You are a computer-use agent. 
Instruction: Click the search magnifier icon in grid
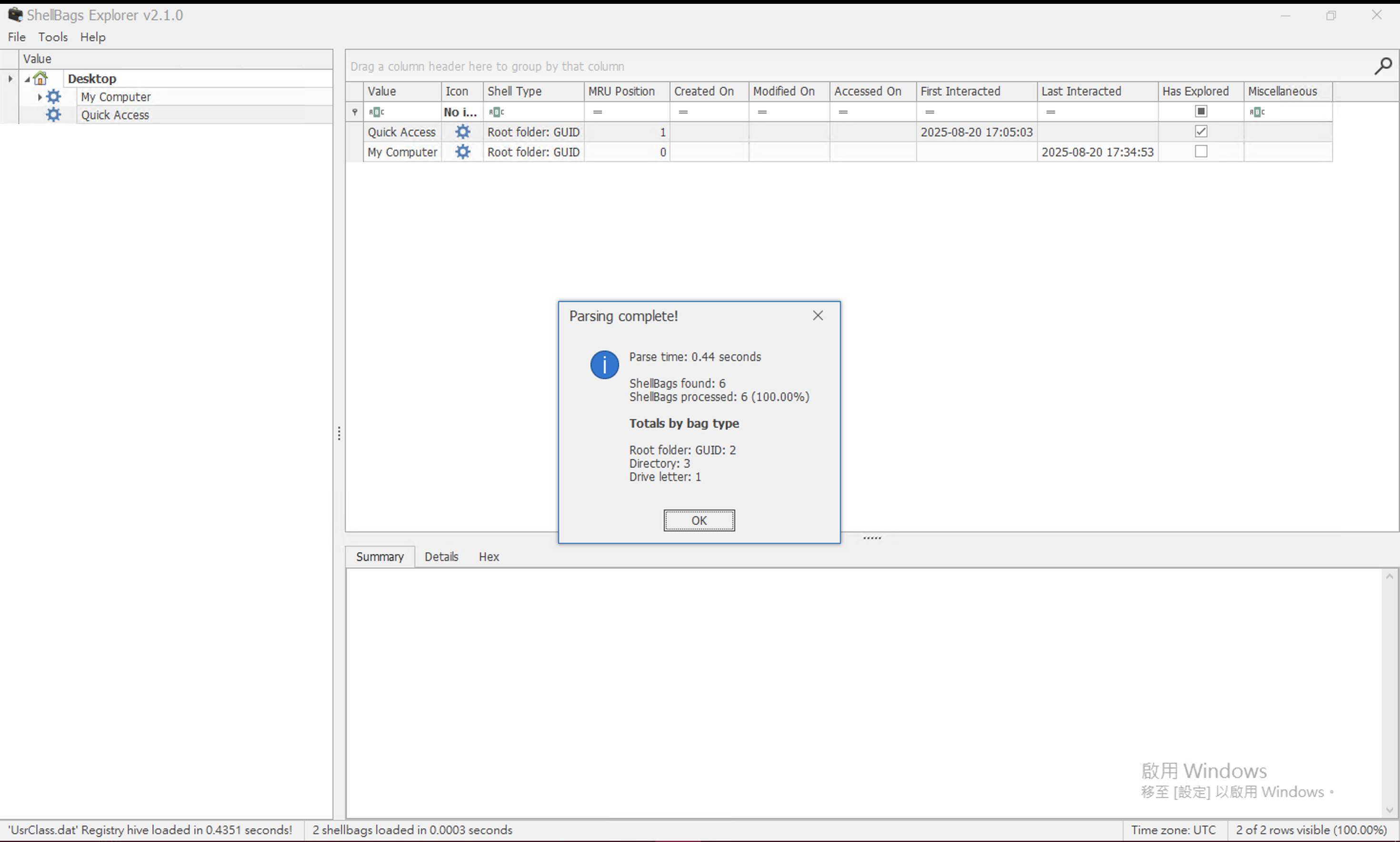click(1382, 66)
